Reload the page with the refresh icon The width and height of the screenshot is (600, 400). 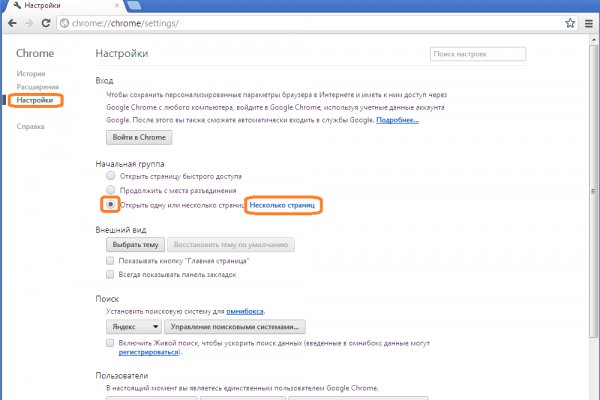[x=46, y=22]
